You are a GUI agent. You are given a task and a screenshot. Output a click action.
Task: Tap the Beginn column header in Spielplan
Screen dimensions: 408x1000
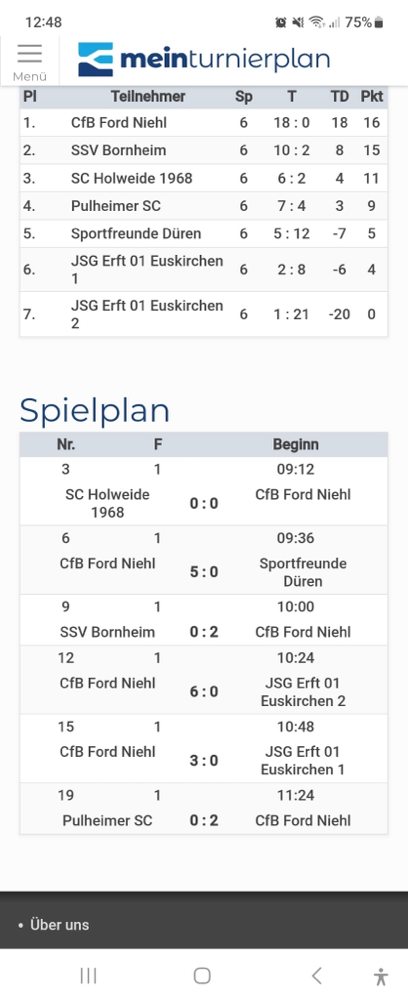(x=296, y=445)
